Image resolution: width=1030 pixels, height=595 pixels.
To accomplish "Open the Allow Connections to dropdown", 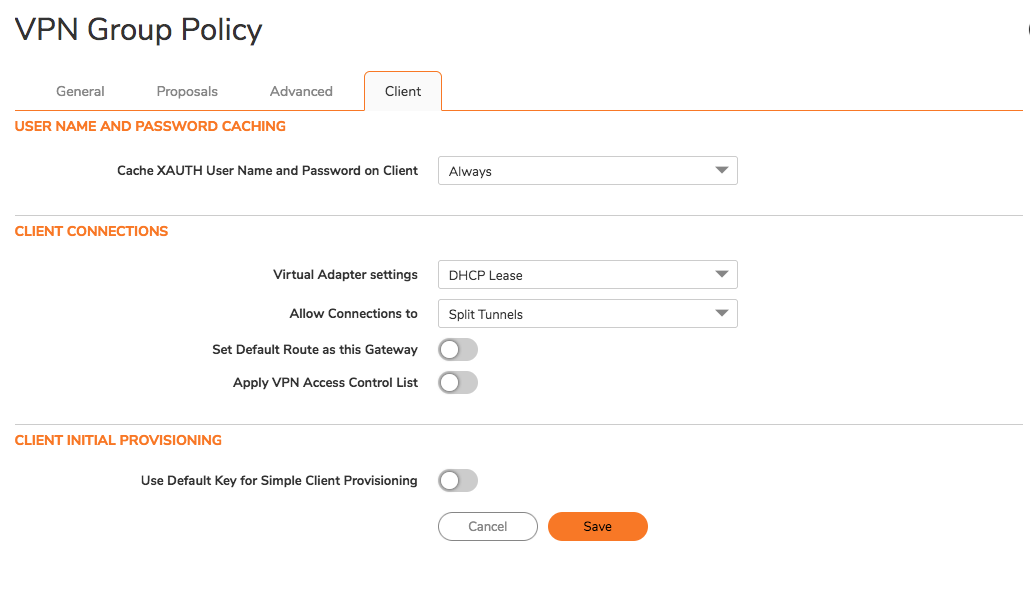I will (x=587, y=313).
